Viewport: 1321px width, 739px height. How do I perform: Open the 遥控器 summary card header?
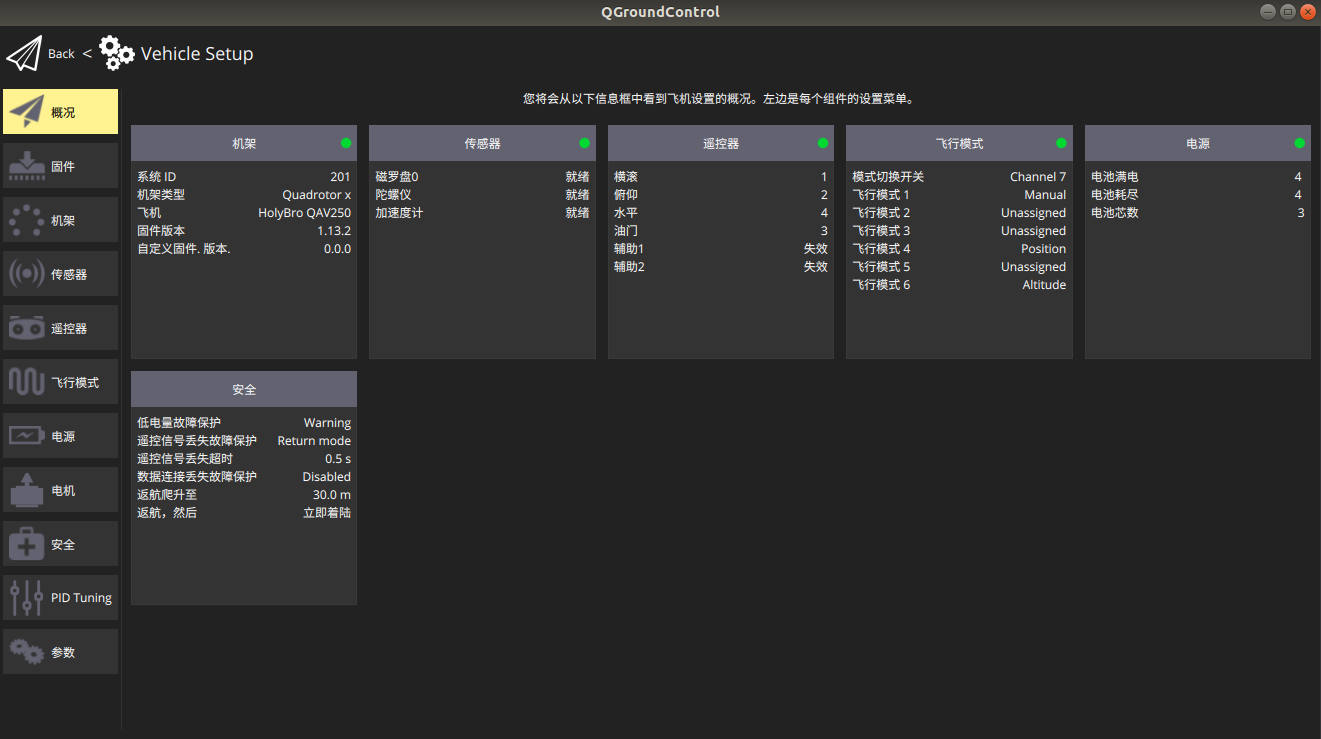tap(721, 143)
